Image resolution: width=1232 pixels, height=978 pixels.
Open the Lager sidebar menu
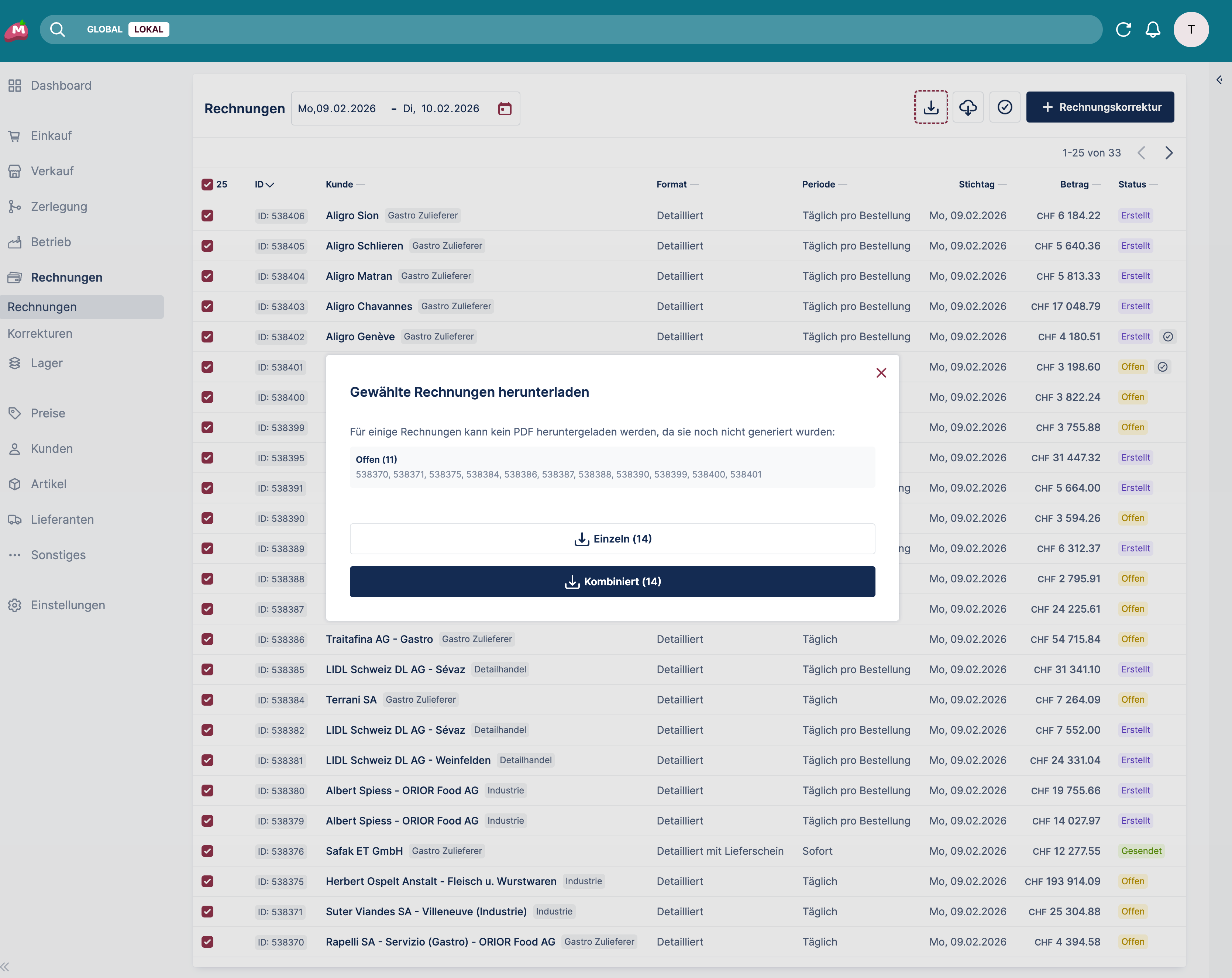pos(47,363)
